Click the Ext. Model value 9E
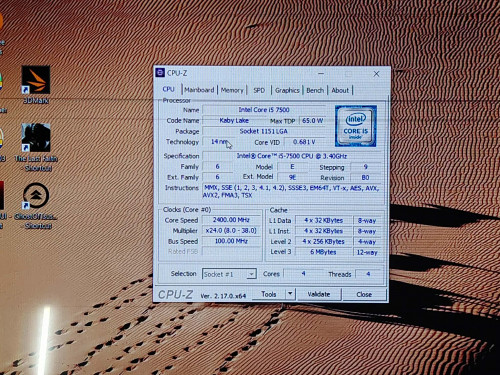Viewport: 500px width, 375px height. tap(292, 177)
